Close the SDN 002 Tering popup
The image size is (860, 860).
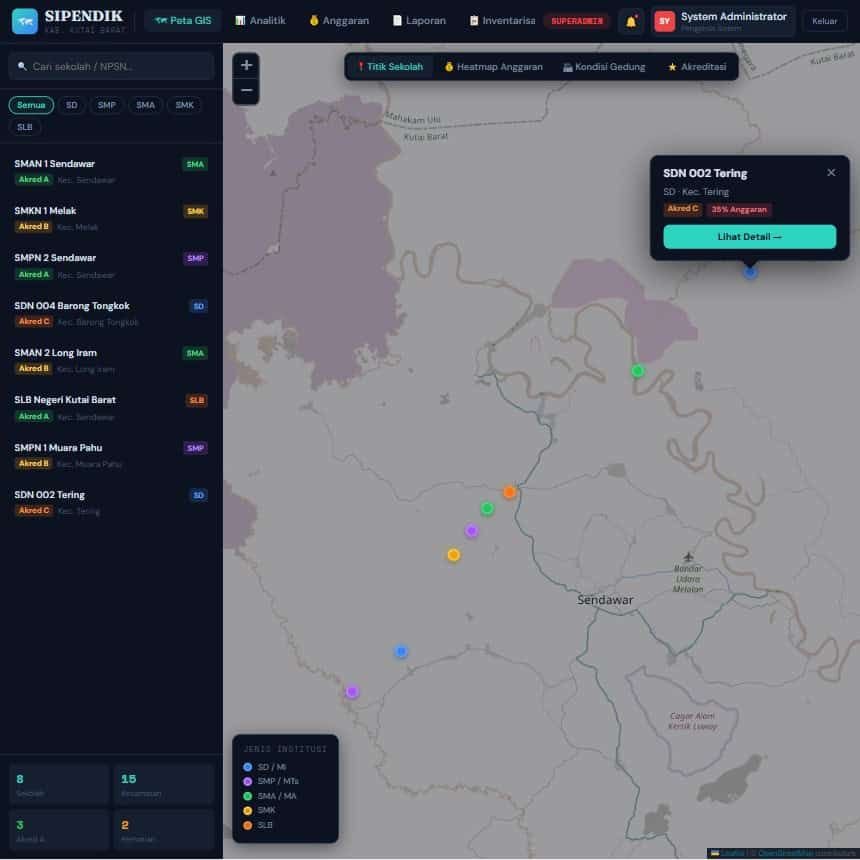831,173
